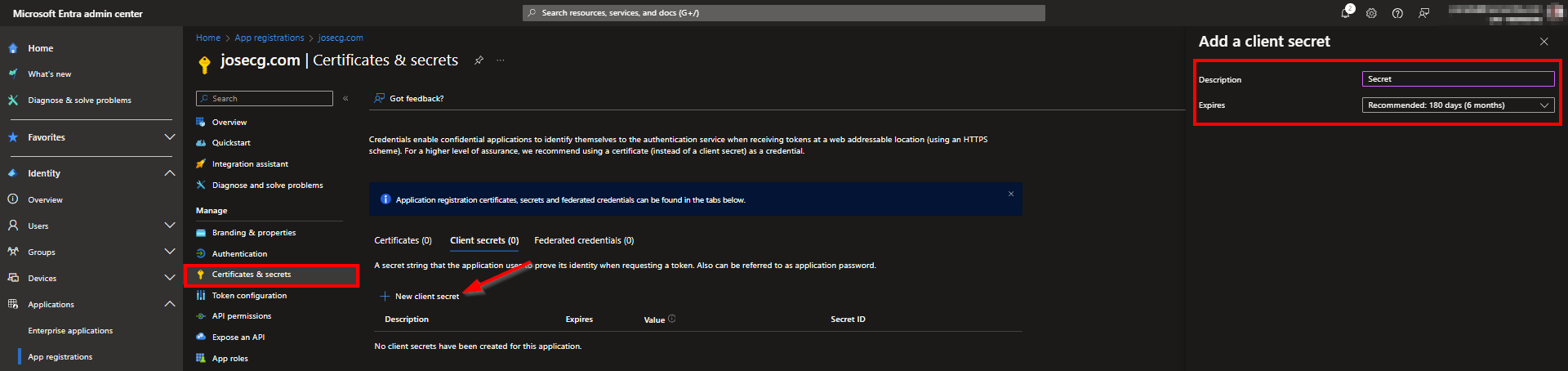Image resolution: width=1568 pixels, height=371 pixels.
Task: Expand the Users menu group
Action: 170,226
